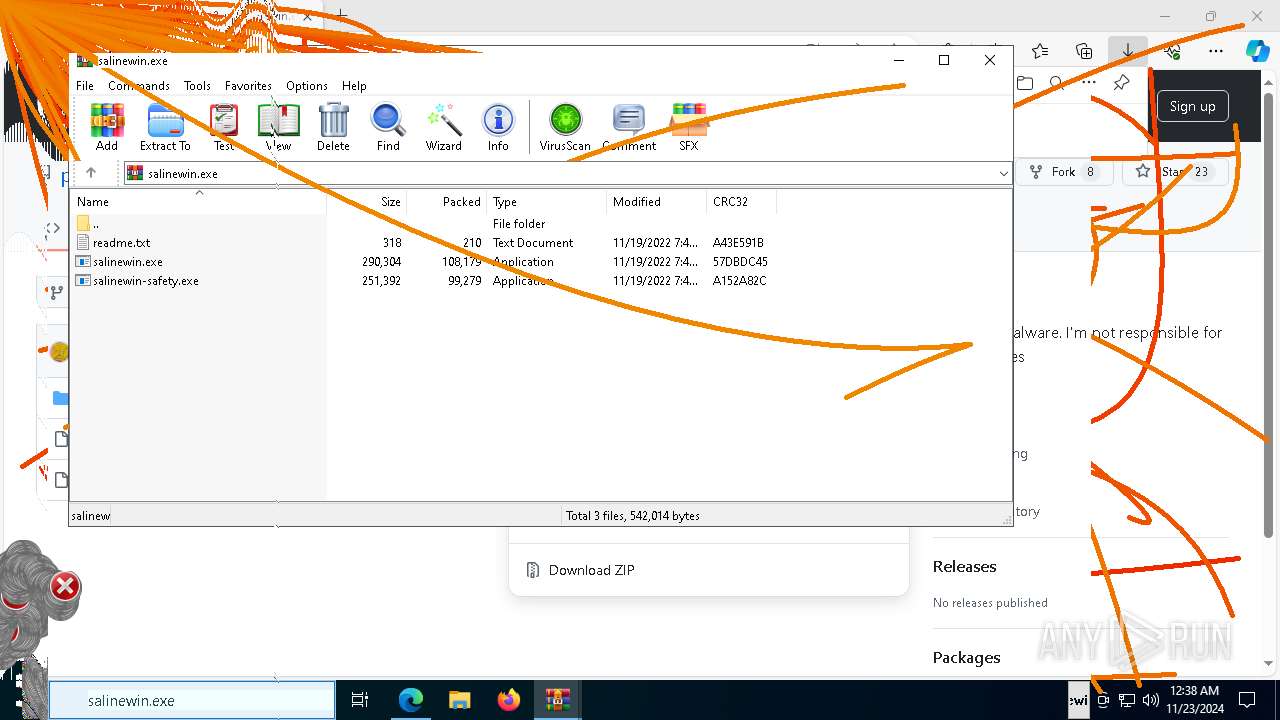Go up one folder level arrow
The height and width of the screenshot is (720, 1280).
tap(90, 173)
